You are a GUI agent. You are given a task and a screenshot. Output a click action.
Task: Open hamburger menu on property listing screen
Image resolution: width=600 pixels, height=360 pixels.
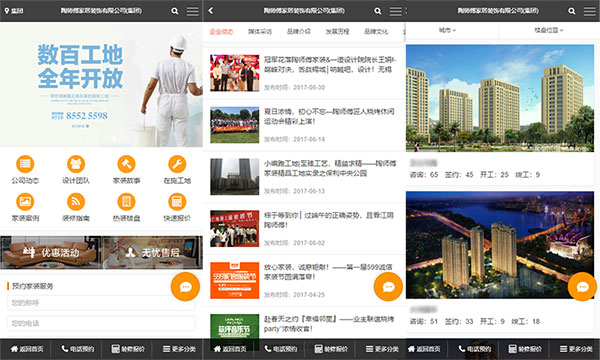coord(590,11)
